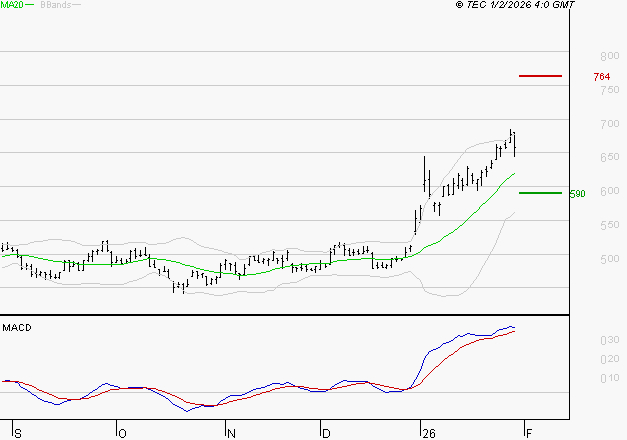Click the F month label on time axis
This screenshot has height=440, width=627.
[529, 434]
